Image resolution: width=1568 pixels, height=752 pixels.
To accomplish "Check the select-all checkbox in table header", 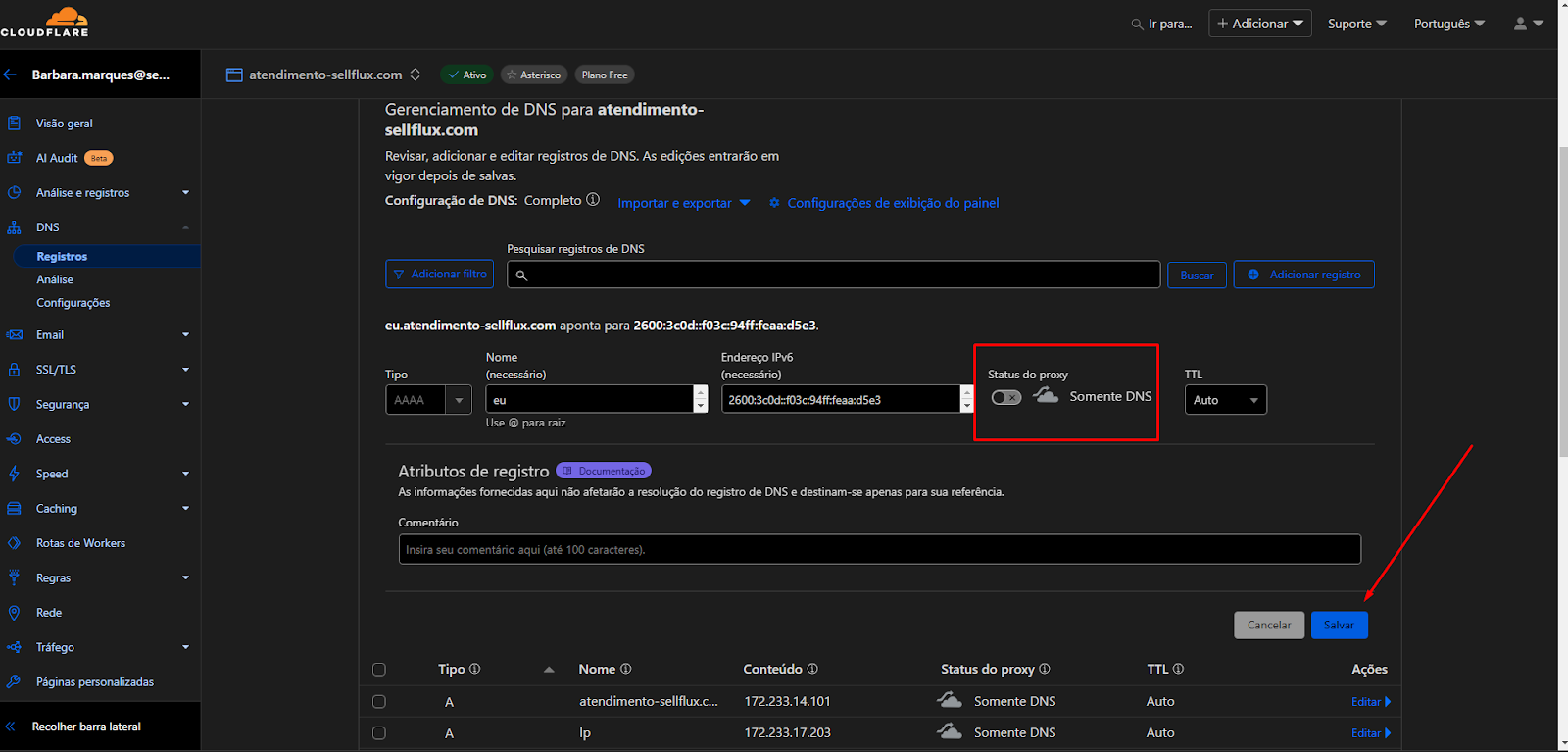I will pyautogui.click(x=379, y=670).
